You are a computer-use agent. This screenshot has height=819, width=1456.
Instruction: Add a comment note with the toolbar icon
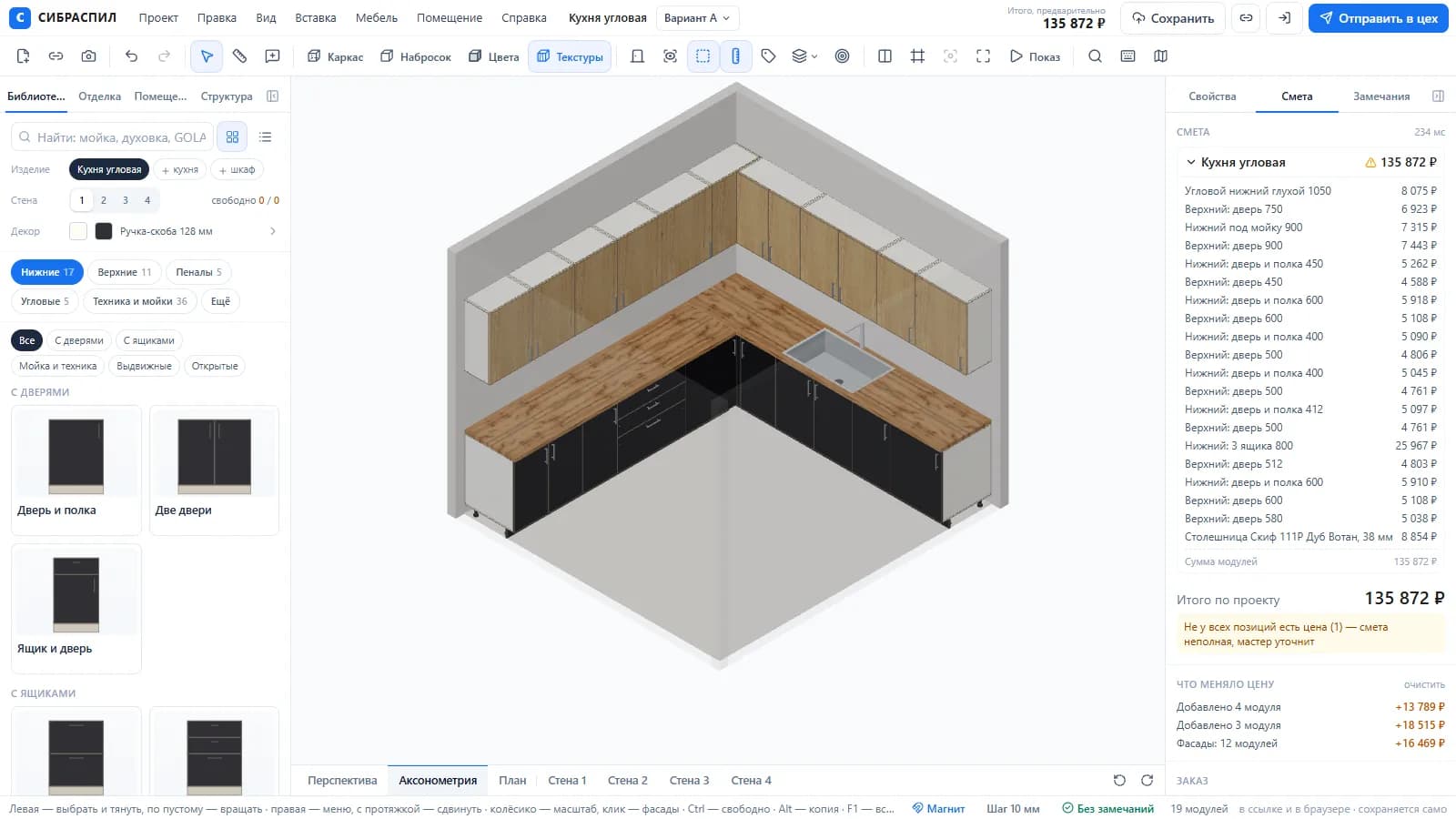272,56
